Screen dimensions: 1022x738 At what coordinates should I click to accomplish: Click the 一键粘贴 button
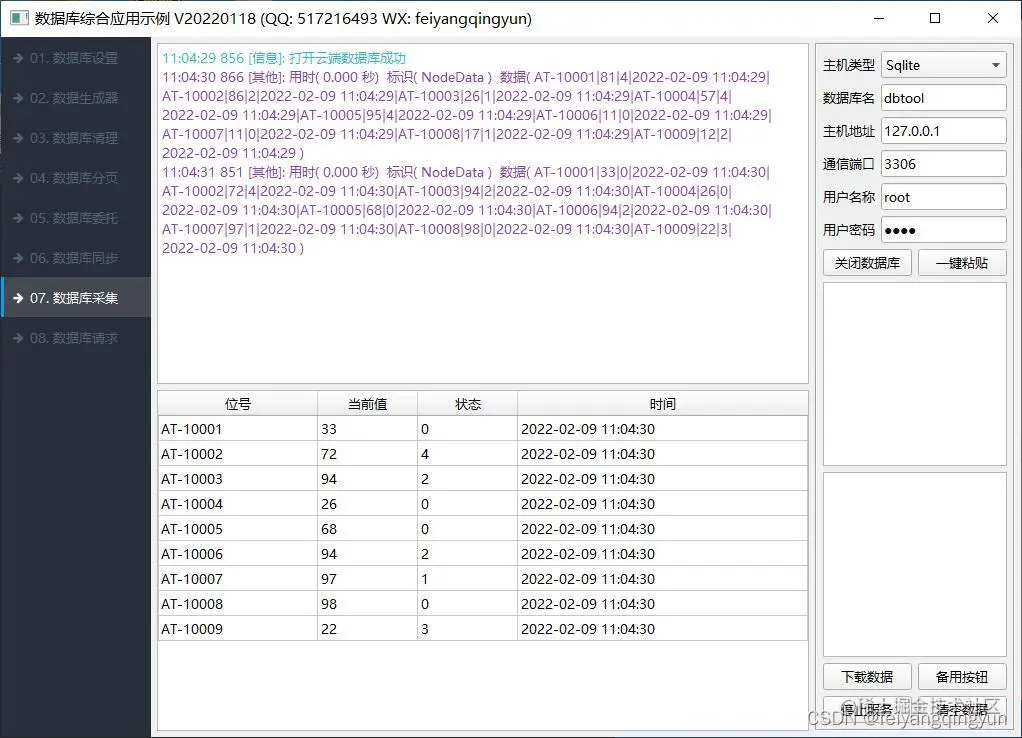[x=962, y=263]
